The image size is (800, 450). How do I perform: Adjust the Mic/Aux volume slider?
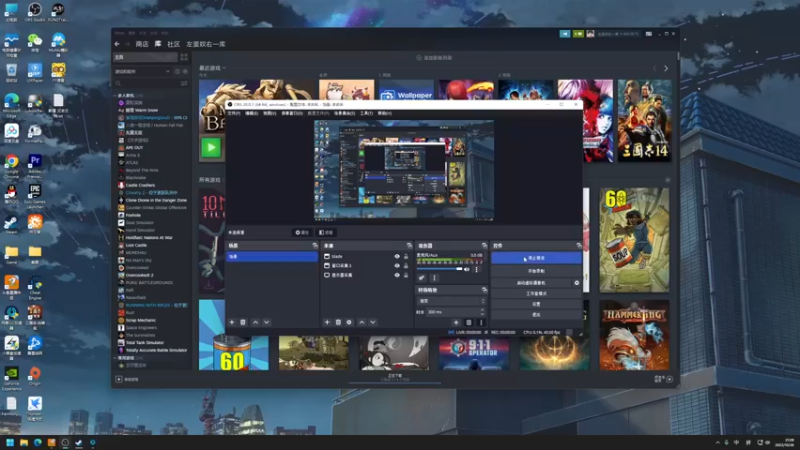coord(439,269)
